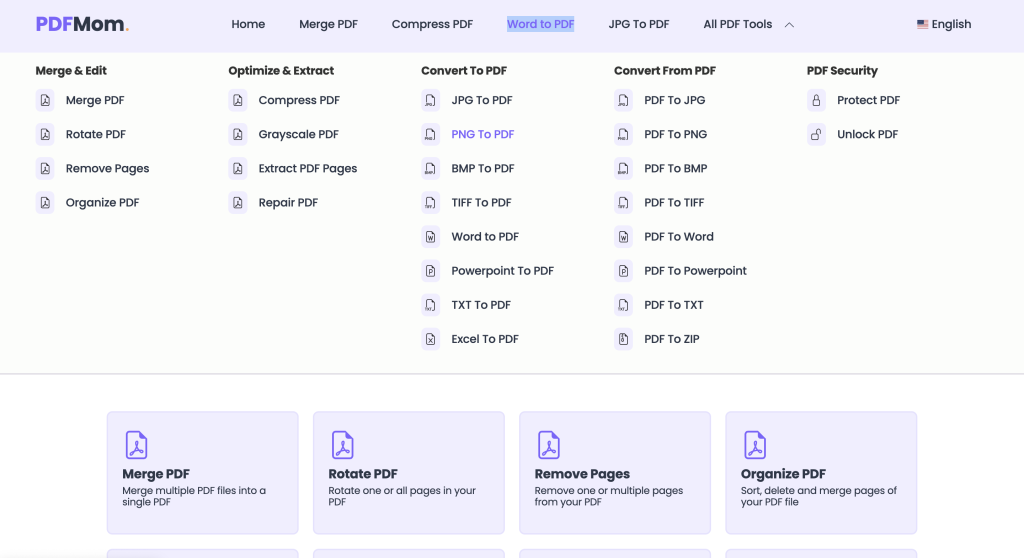Click the Powerpoint To PDF file icon
1024x558 pixels.
431,271
